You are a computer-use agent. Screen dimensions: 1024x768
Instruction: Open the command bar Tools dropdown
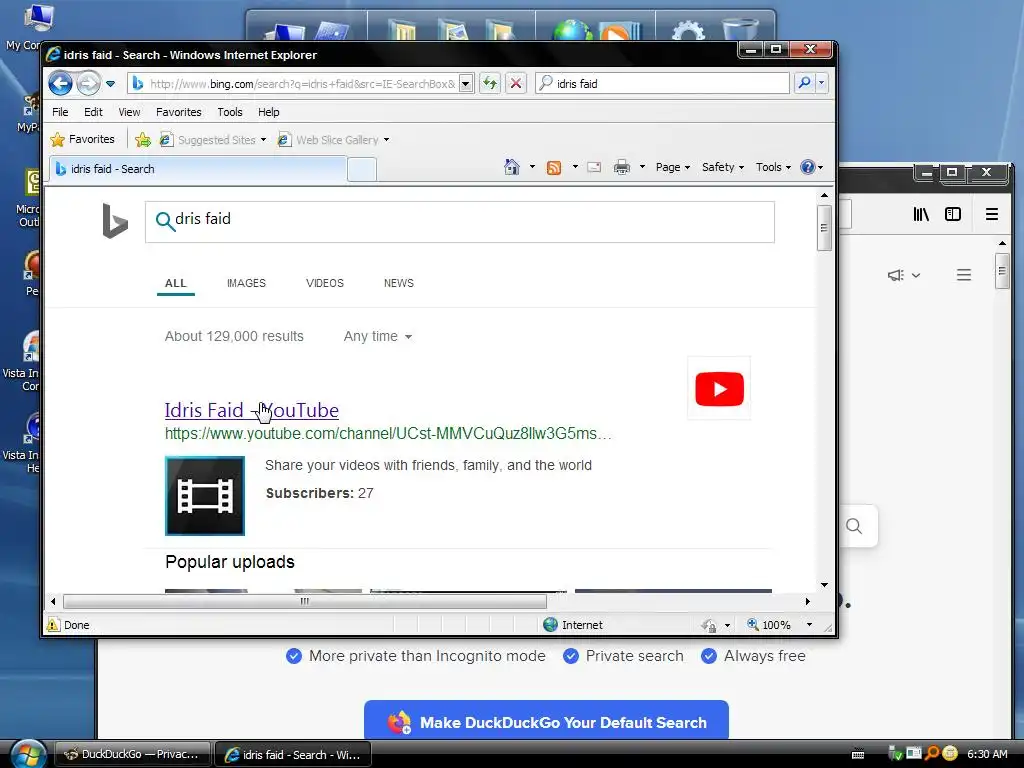coord(773,167)
